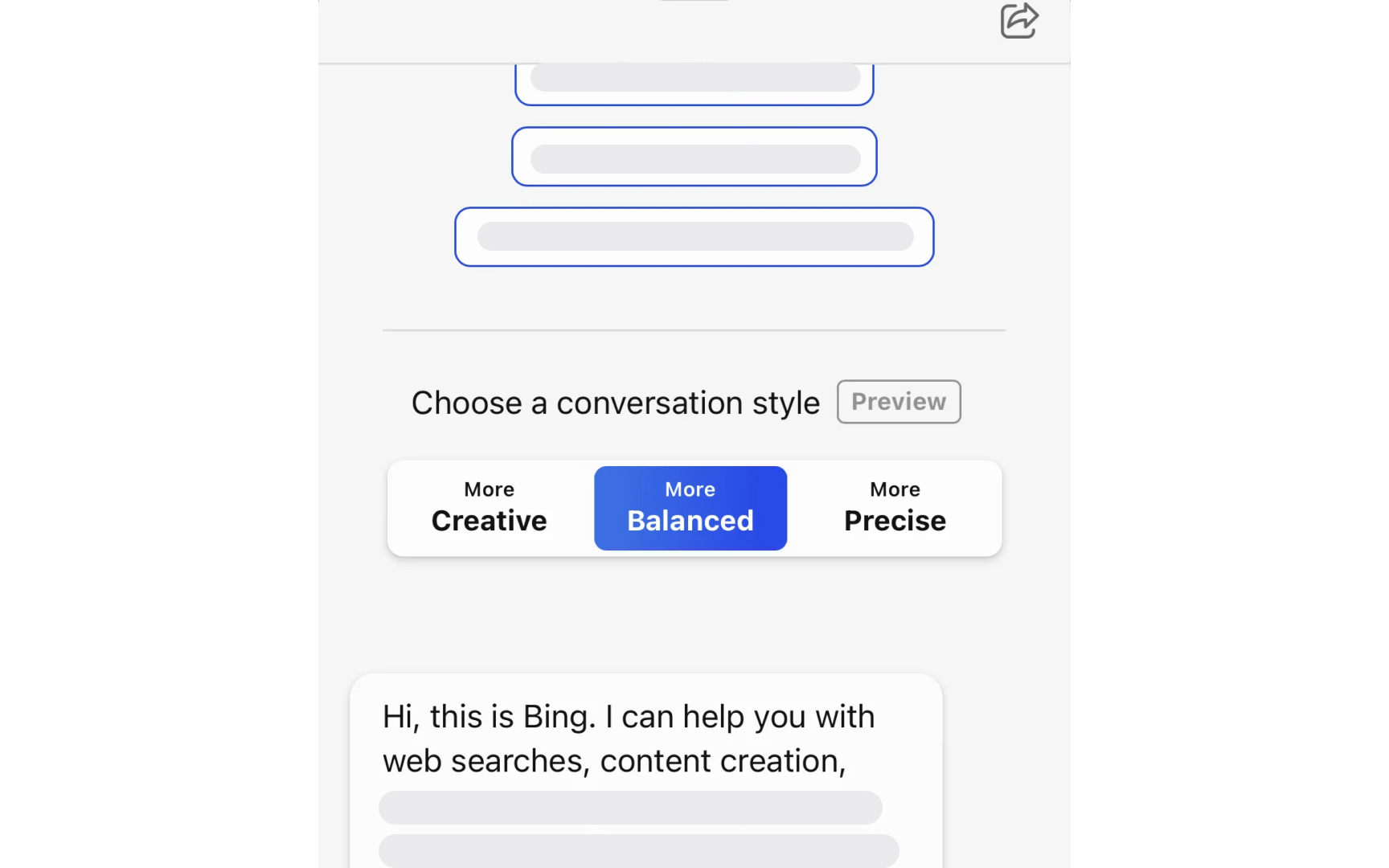
Task: Tap the conversation style selector bar
Action: click(694, 508)
